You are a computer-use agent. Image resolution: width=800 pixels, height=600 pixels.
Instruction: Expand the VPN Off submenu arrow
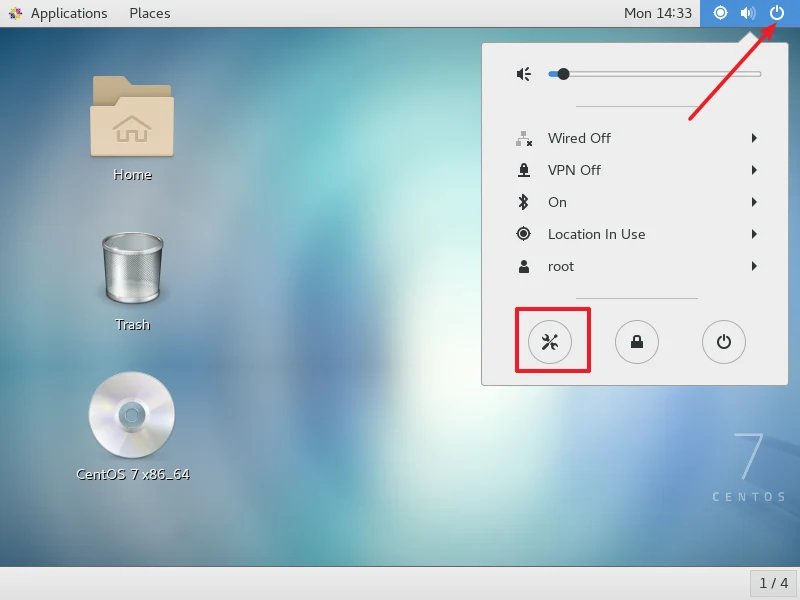(x=754, y=170)
